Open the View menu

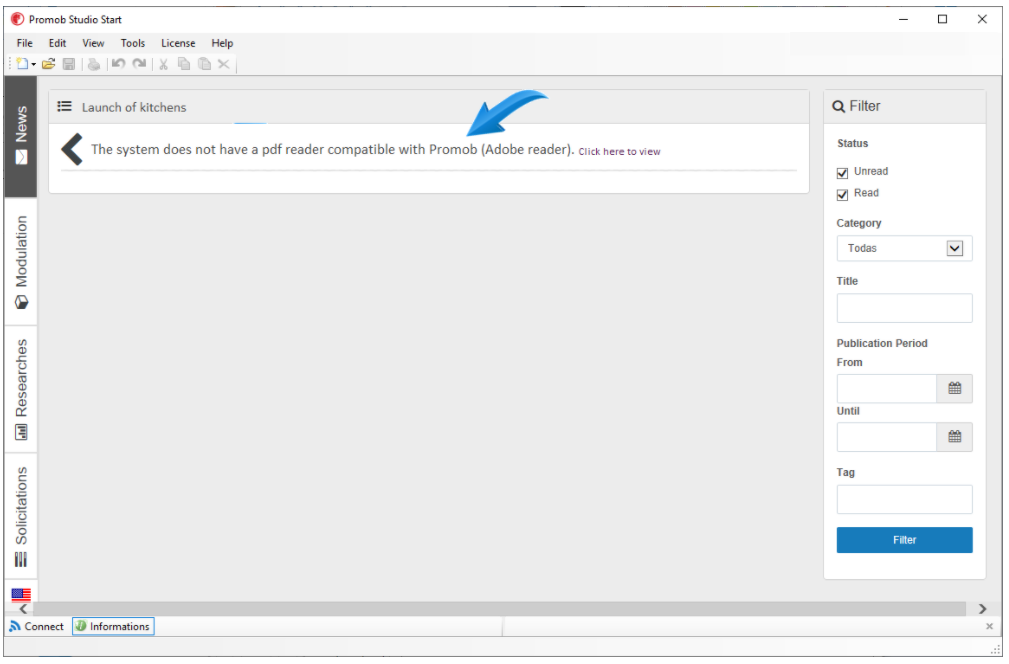click(x=93, y=43)
